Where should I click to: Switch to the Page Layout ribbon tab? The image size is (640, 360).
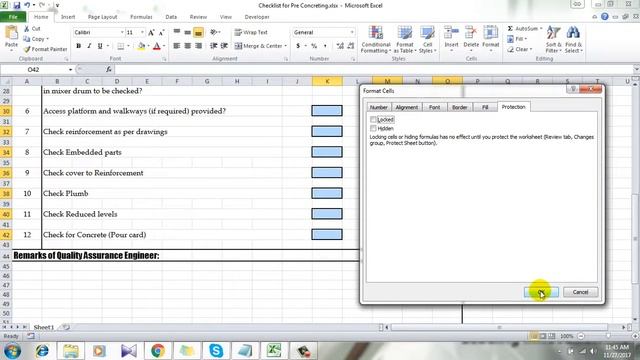point(102,17)
